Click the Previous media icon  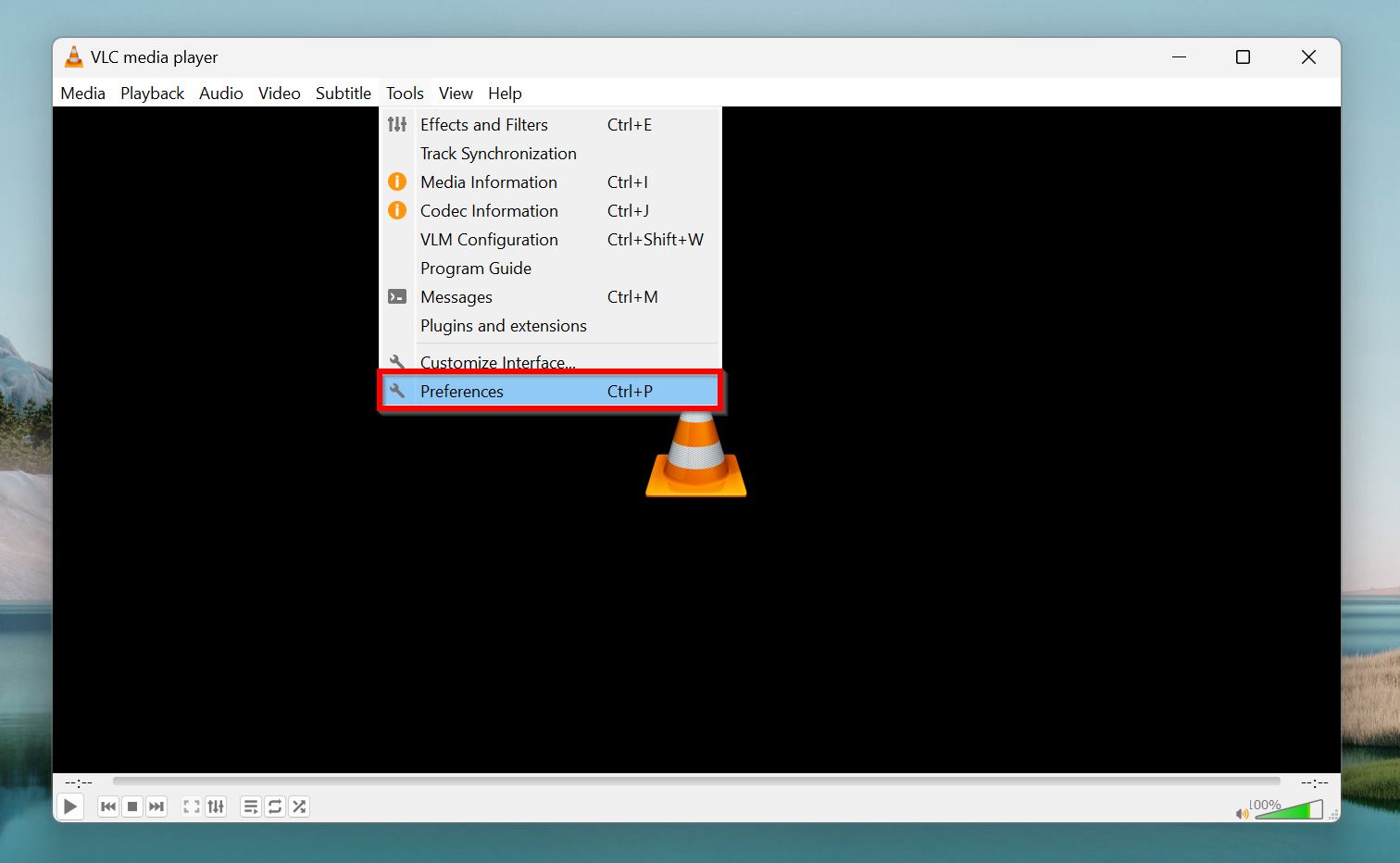(107, 807)
